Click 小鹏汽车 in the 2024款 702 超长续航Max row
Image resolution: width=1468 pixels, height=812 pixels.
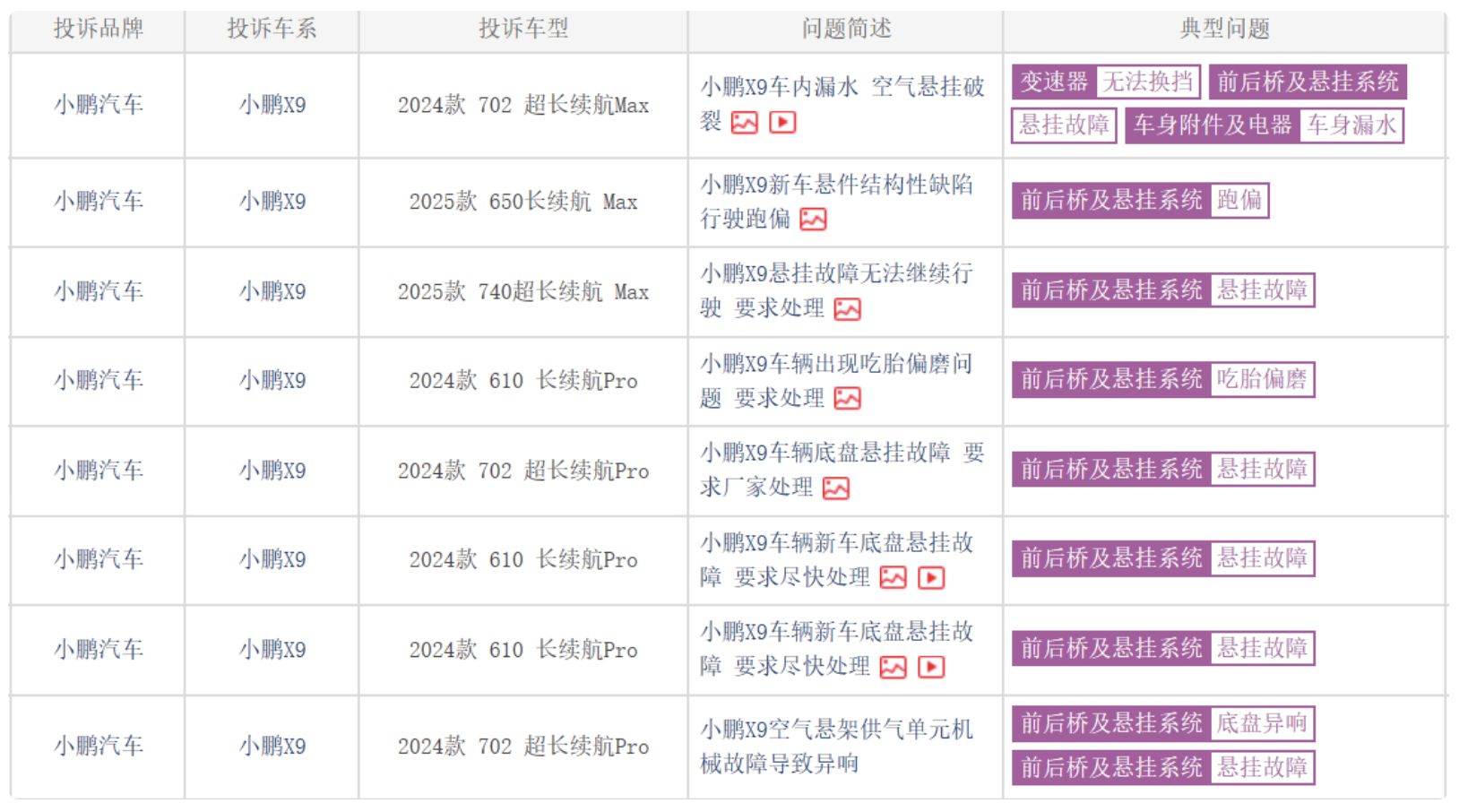(98, 106)
